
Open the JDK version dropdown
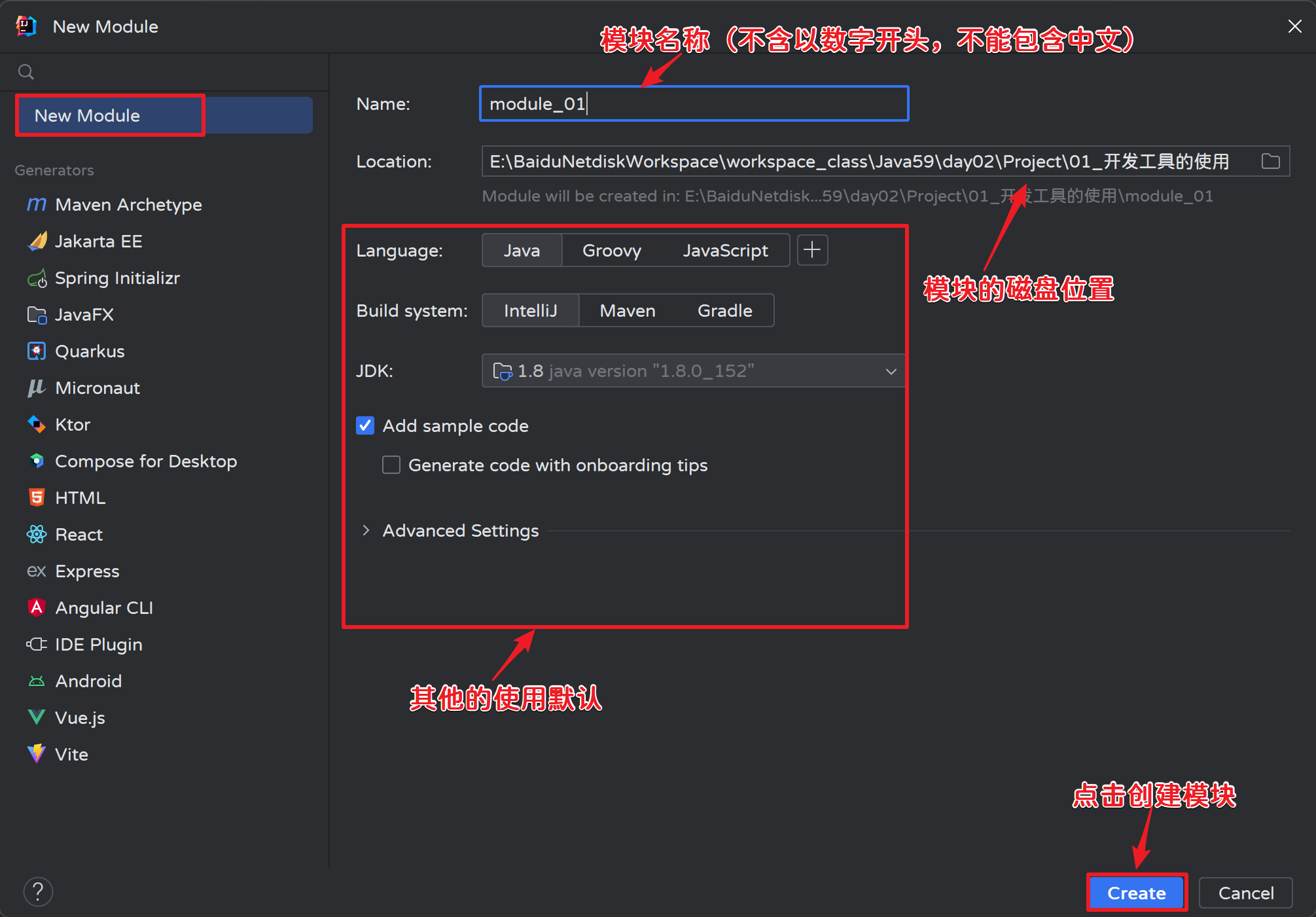point(891,370)
